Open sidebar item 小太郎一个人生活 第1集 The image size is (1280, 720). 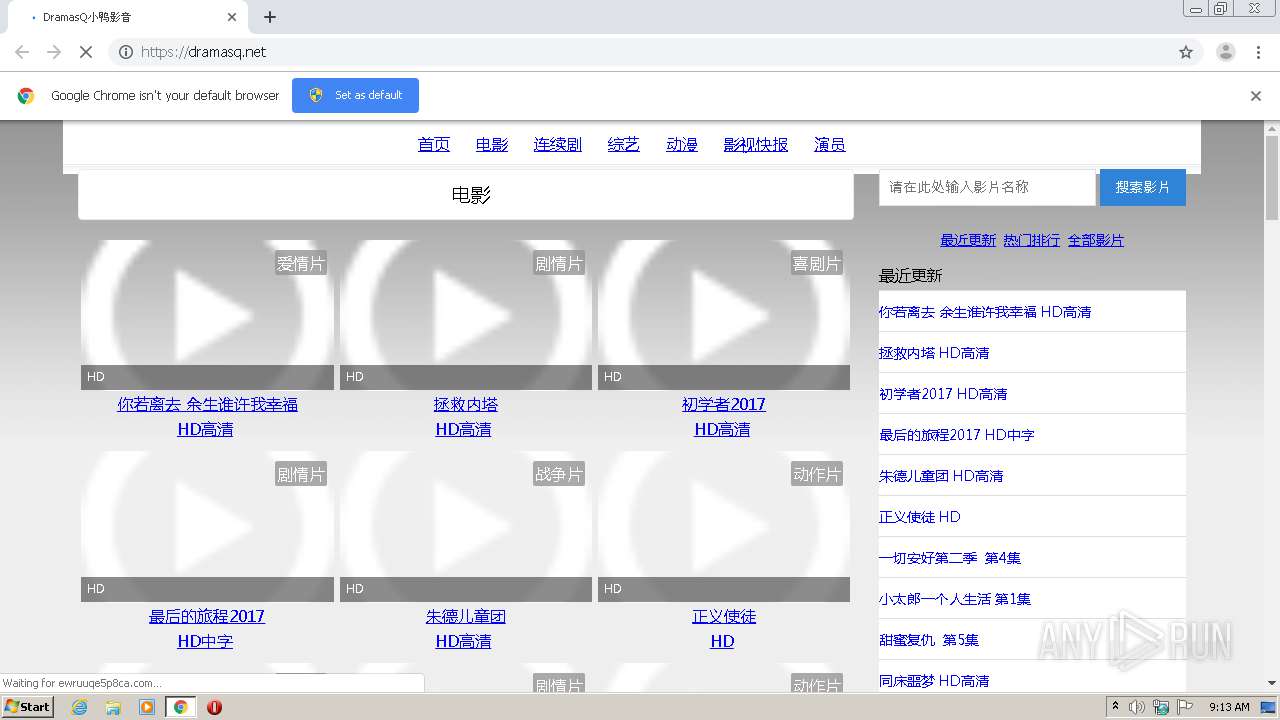pyautogui.click(x=955, y=599)
